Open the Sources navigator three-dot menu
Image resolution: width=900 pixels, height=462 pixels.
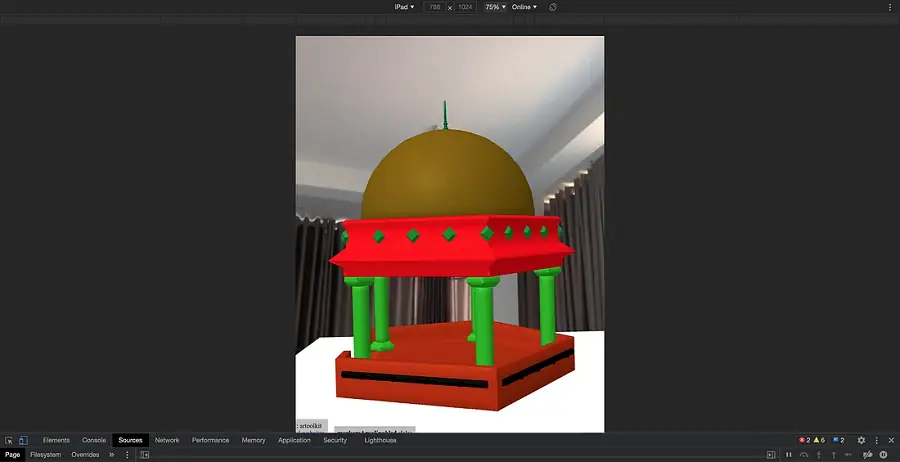[127, 455]
